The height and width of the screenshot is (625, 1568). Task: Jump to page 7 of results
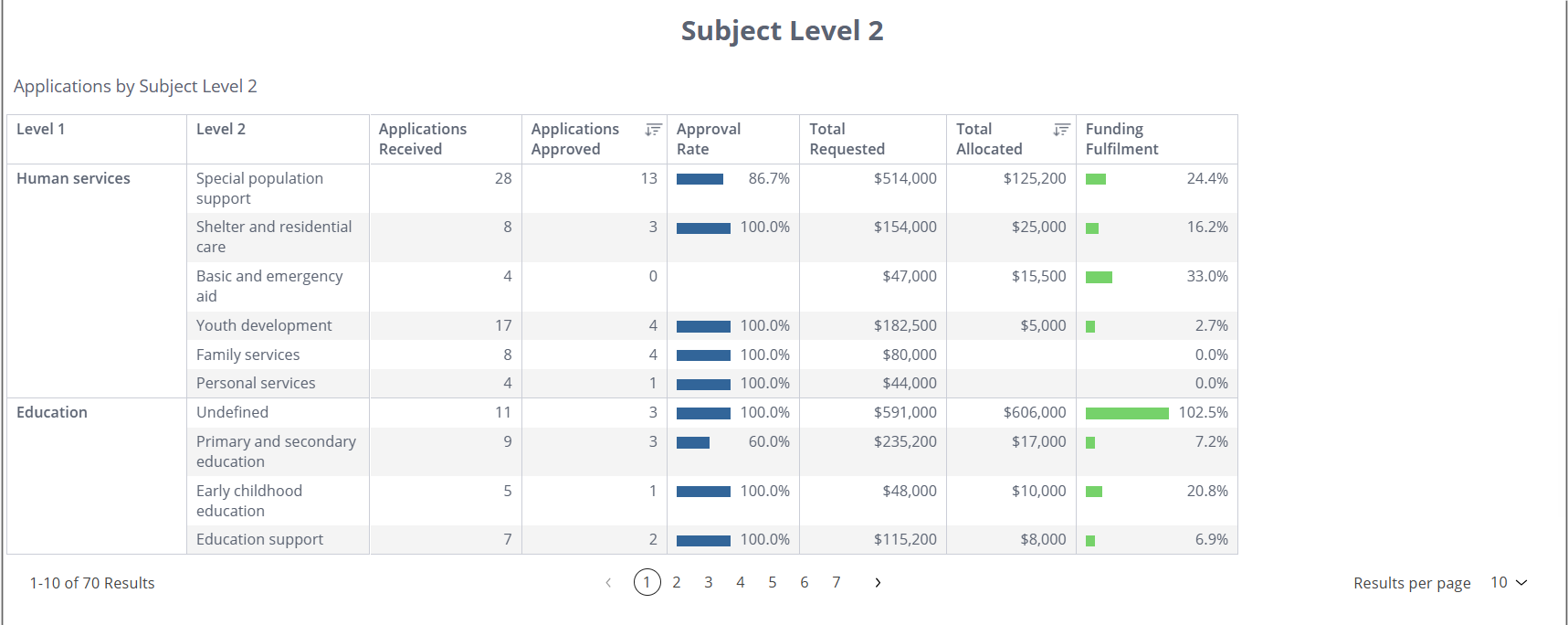click(836, 583)
